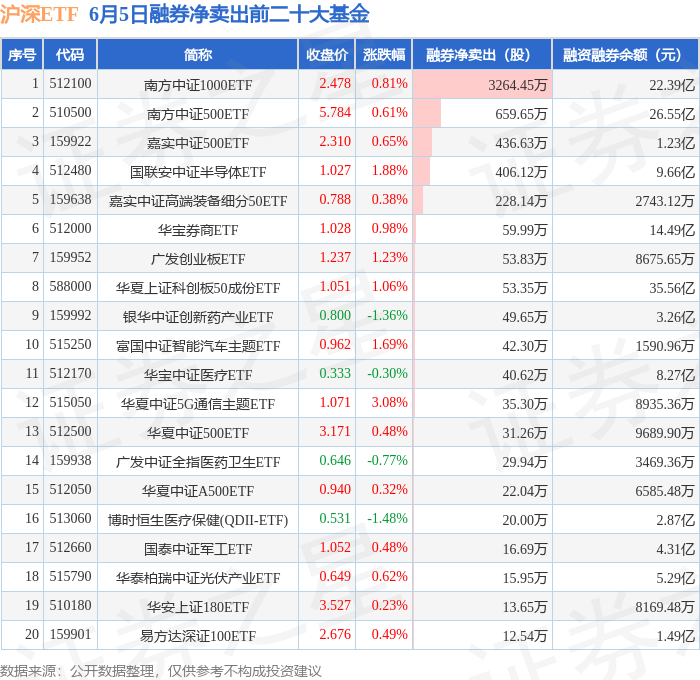The width and height of the screenshot is (700, 680).
Task: Click the 数据来源 footer note
Action: pyautogui.click(x=161, y=672)
